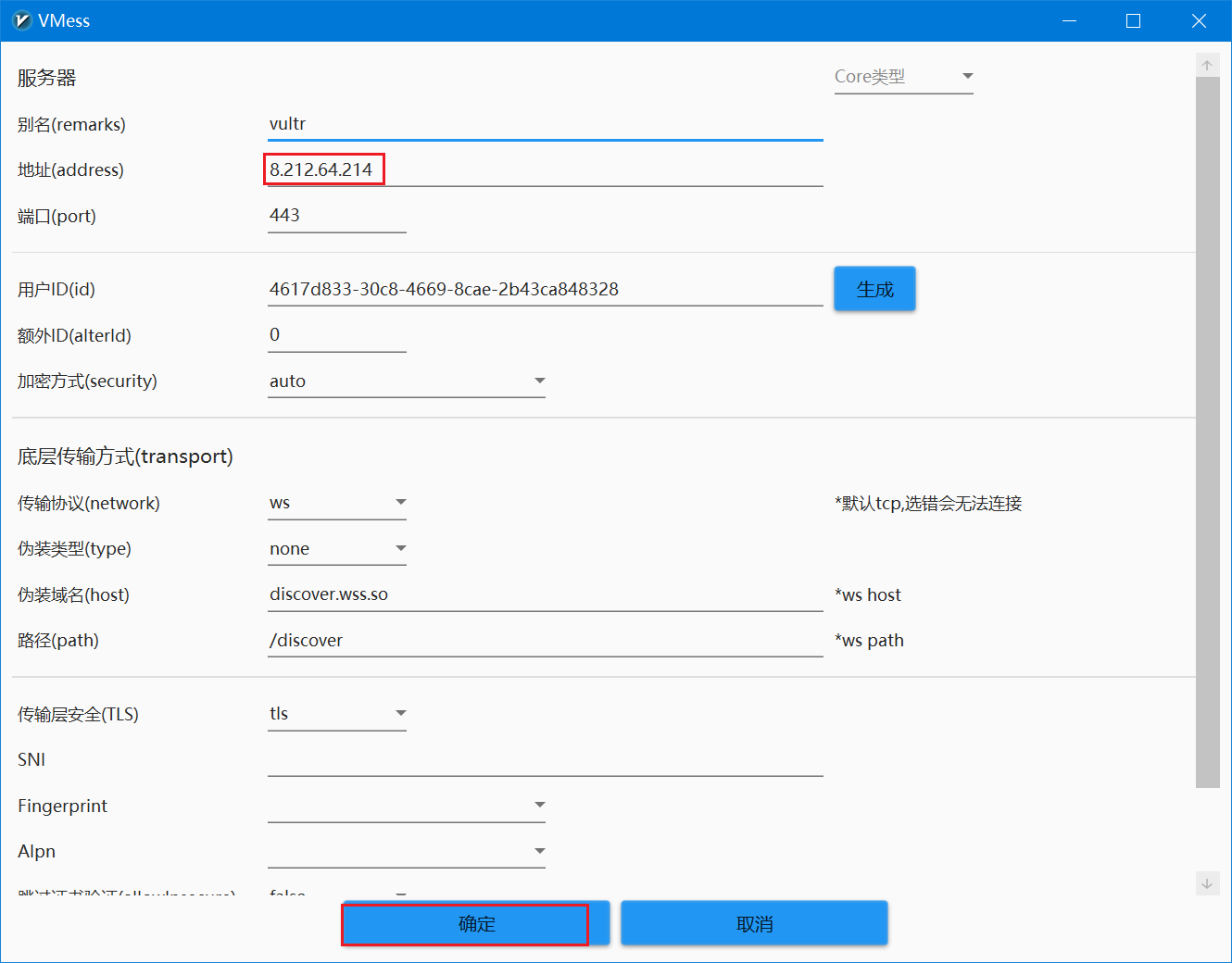Click the 用户ID(id) input field

(x=545, y=289)
